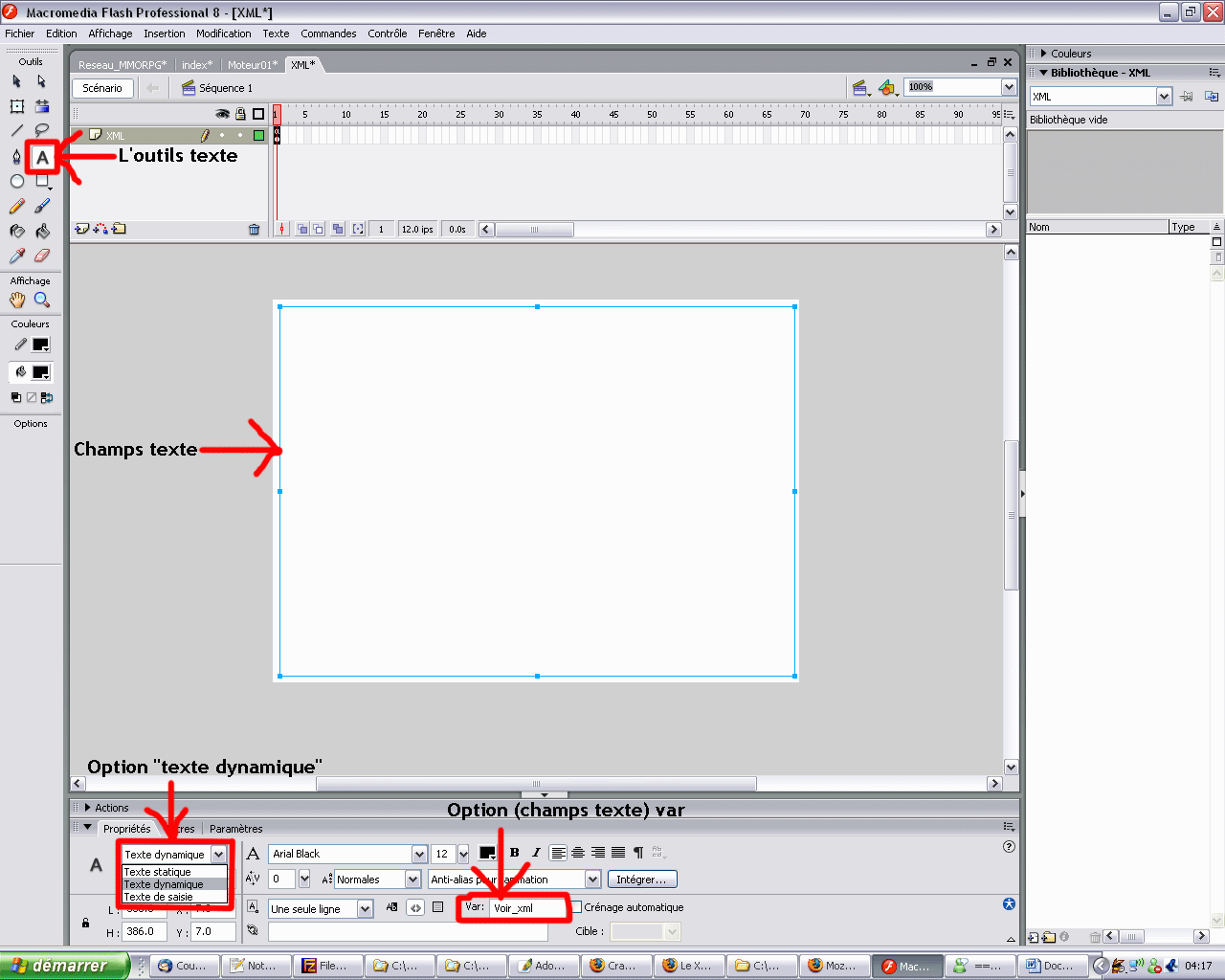Toggle italic text formatting
The height and width of the screenshot is (980, 1225).
[536, 853]
